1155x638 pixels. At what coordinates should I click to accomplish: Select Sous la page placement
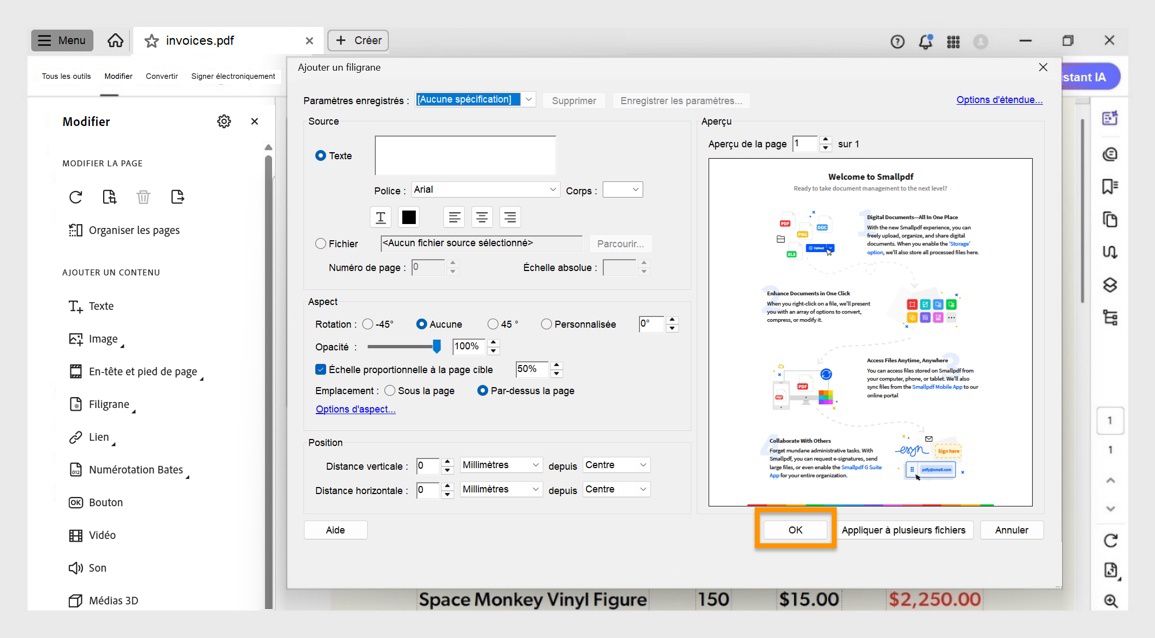(390, 391)
